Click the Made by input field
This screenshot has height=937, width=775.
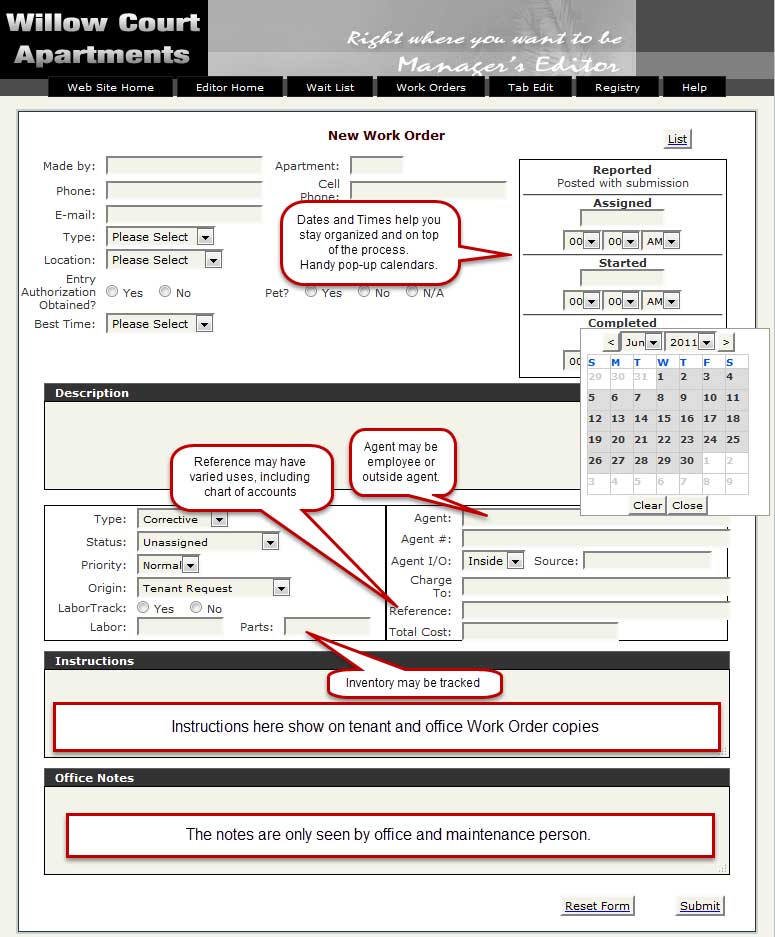[184, 166]
